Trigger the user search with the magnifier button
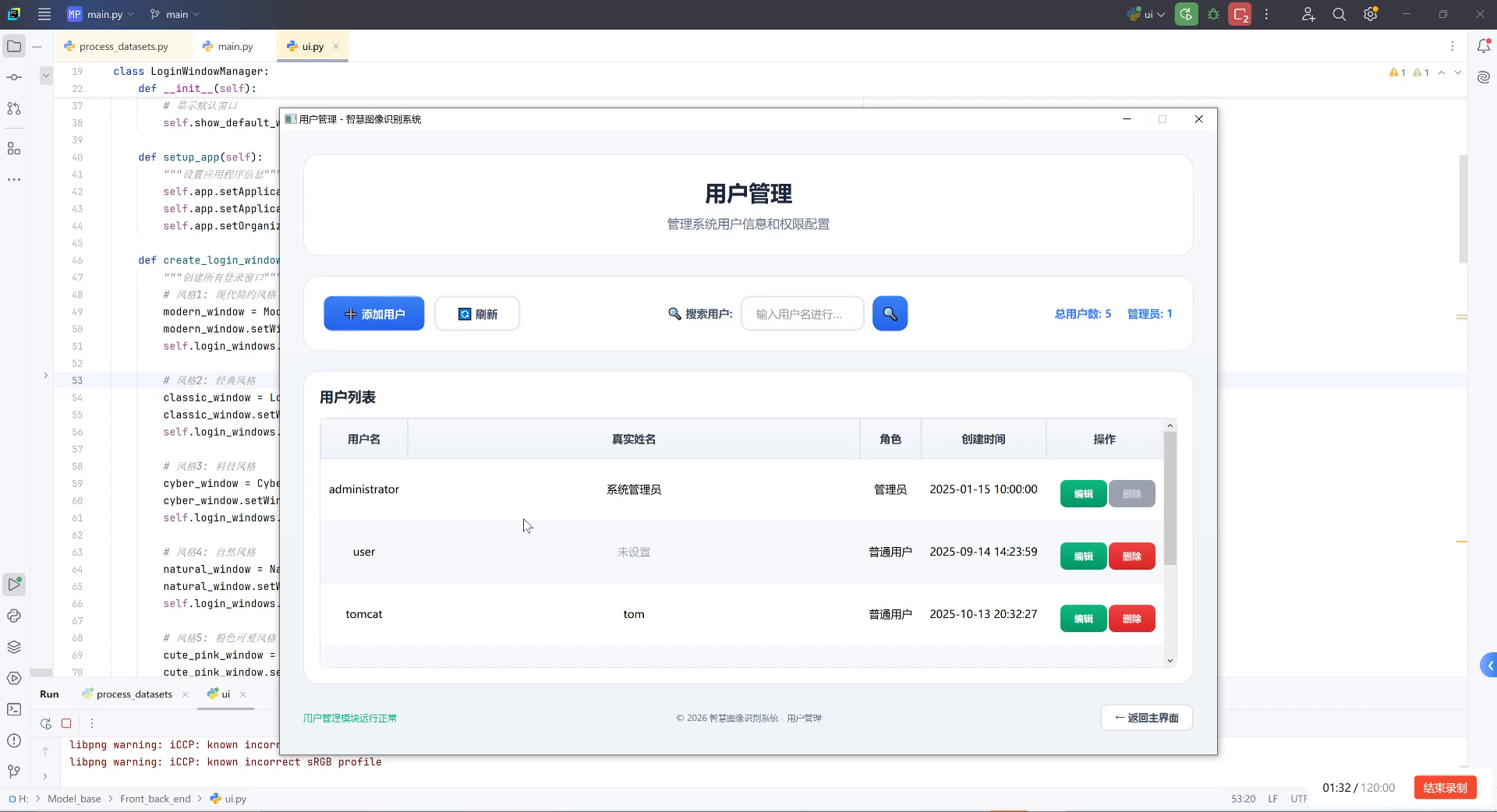 coord(890,313)
